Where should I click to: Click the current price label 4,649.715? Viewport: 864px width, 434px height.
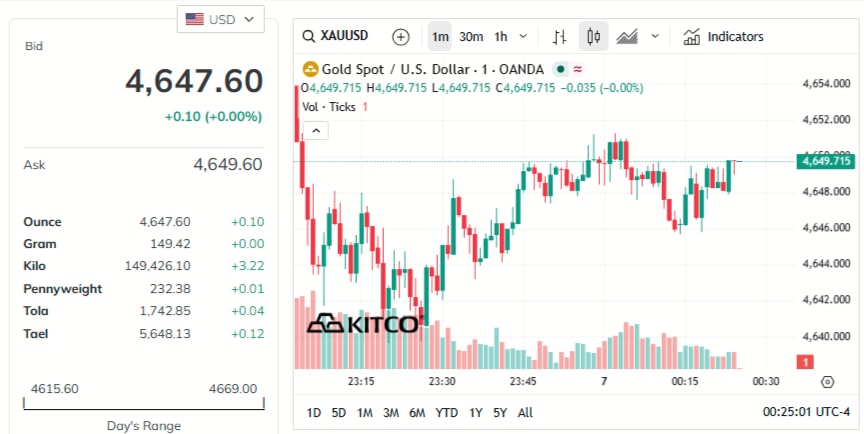tap(825, 160)
